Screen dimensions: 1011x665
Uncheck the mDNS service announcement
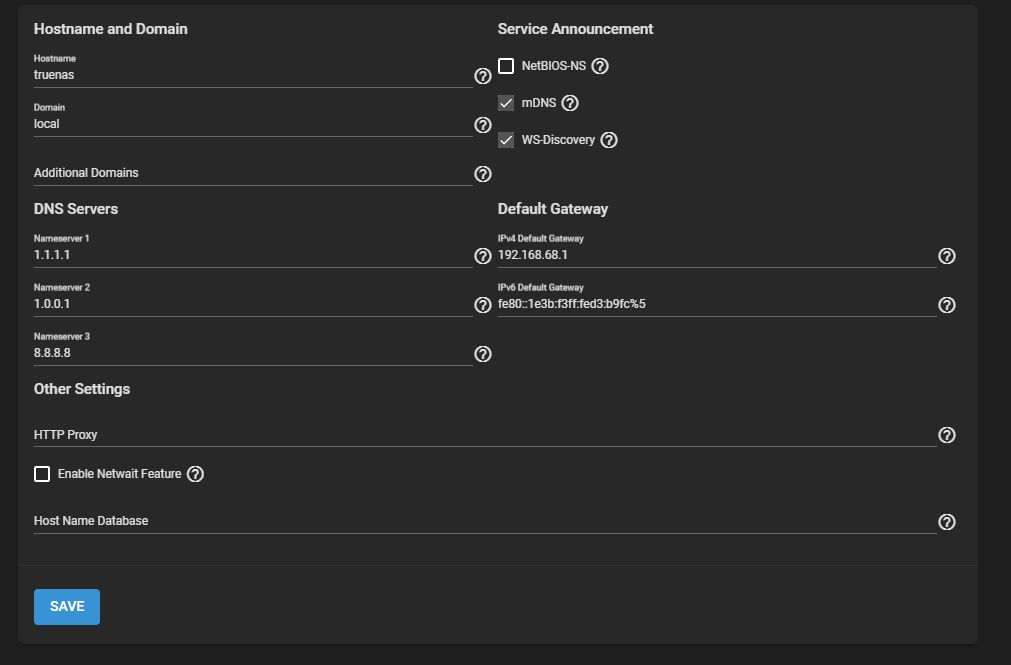[506, 103]
